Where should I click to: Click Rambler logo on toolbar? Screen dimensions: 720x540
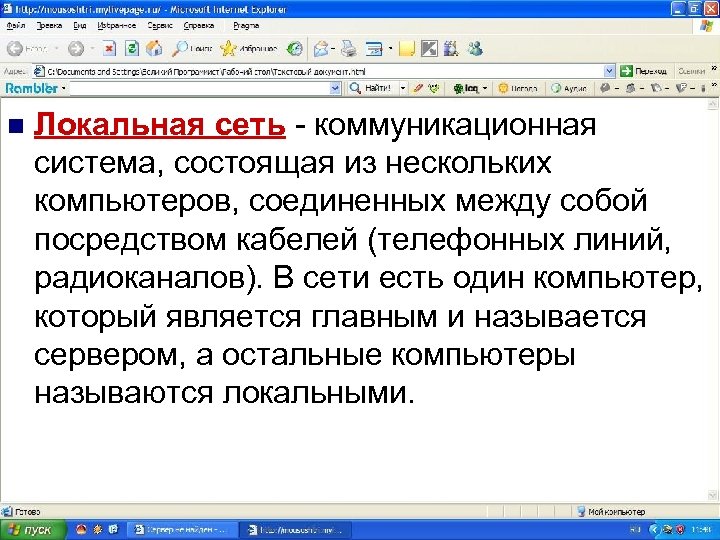click(x=31, y=88)
